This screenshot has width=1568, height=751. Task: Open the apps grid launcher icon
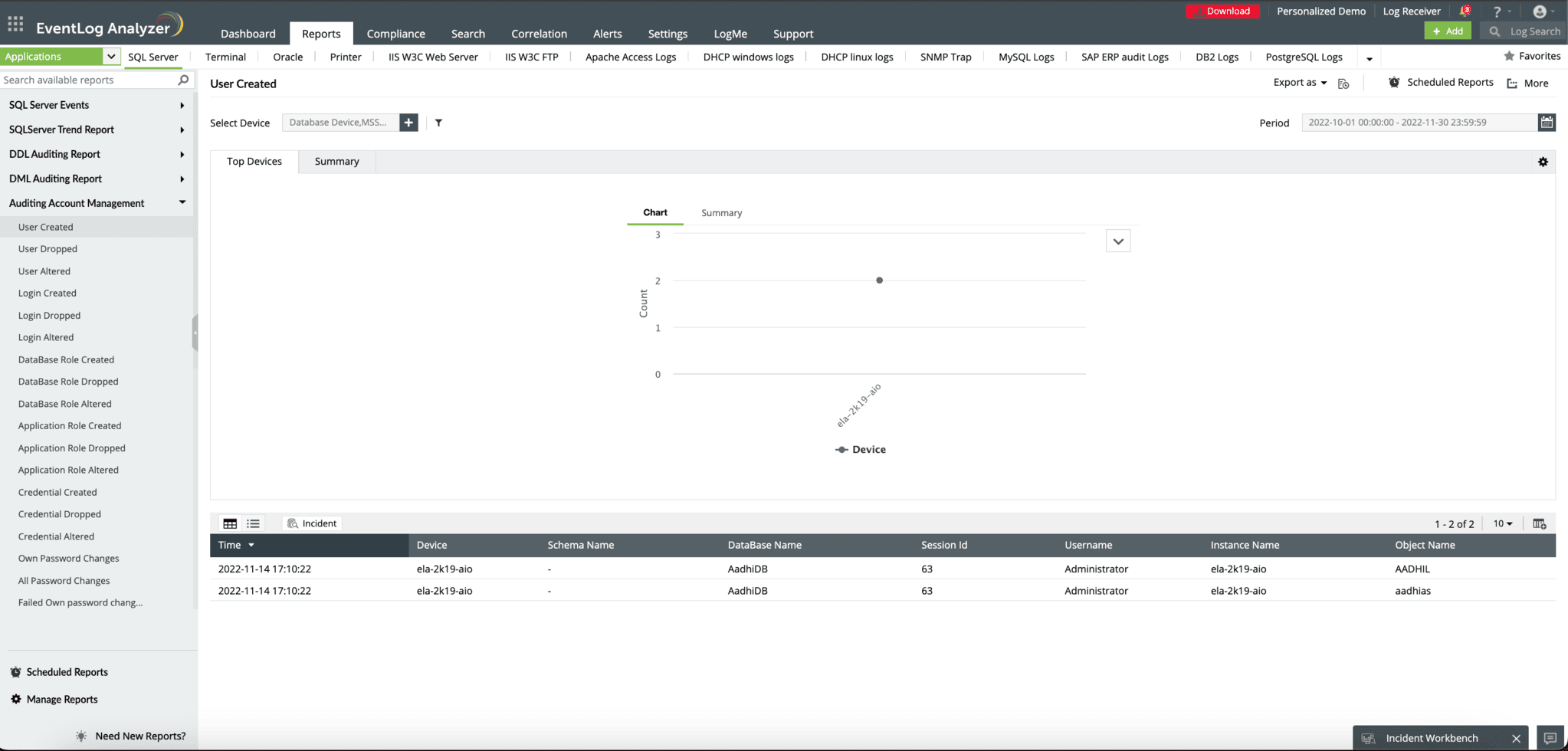15,24
